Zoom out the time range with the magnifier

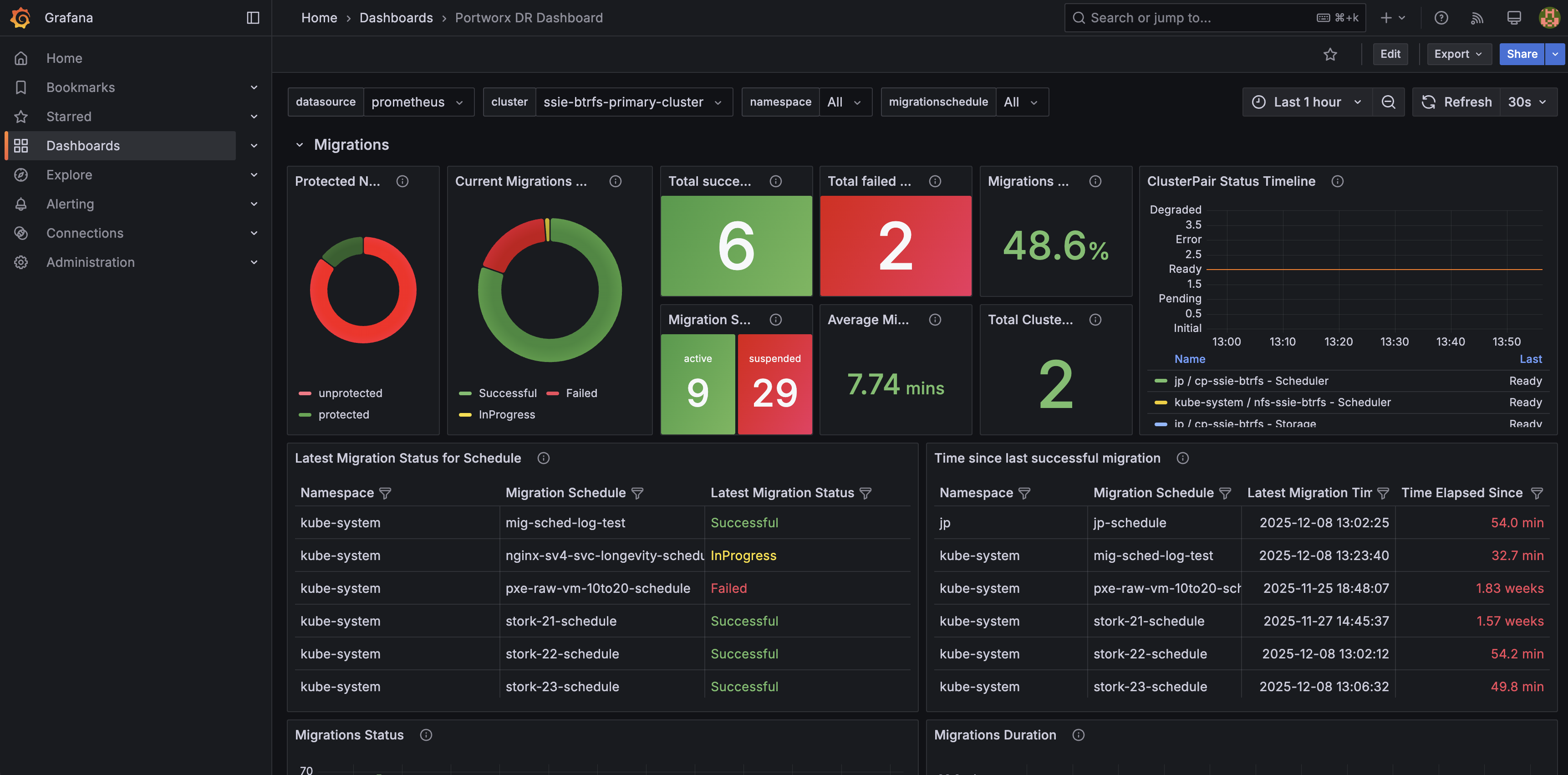pos(1389,102)
